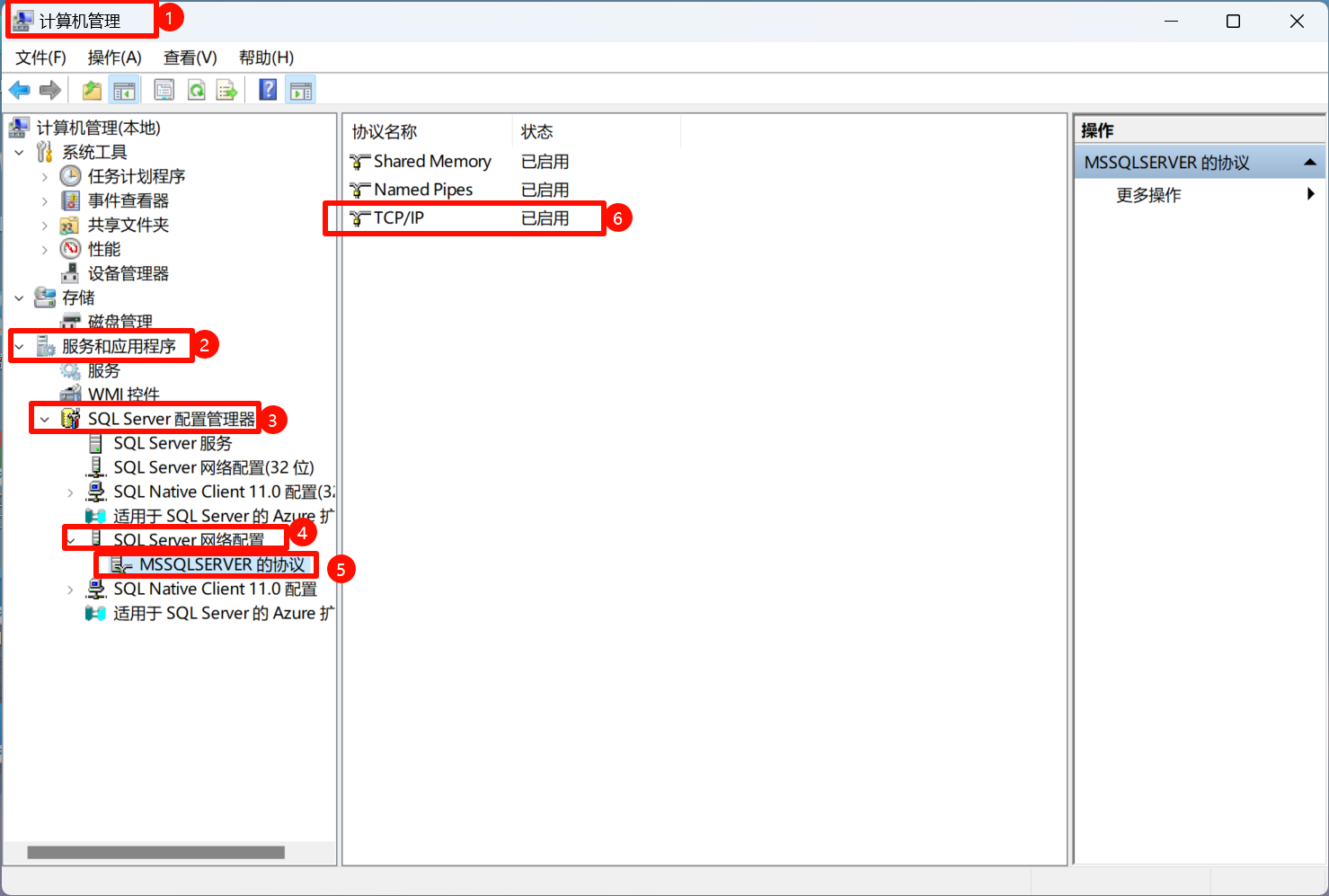
Task: Collapse the SQL Server 配置管理器 node
Action: (45, 420)
